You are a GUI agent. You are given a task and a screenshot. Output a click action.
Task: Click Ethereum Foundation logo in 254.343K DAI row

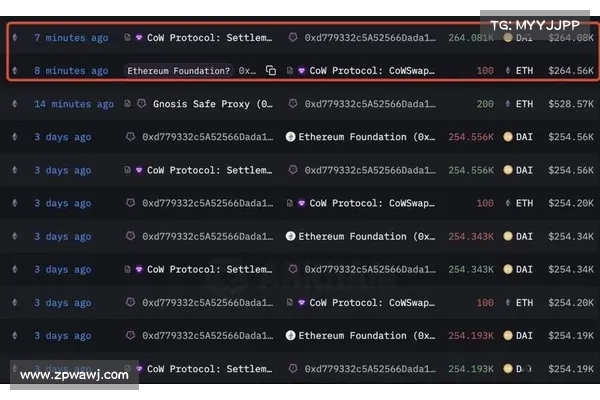pyautogui.click(x=290, y=236)
